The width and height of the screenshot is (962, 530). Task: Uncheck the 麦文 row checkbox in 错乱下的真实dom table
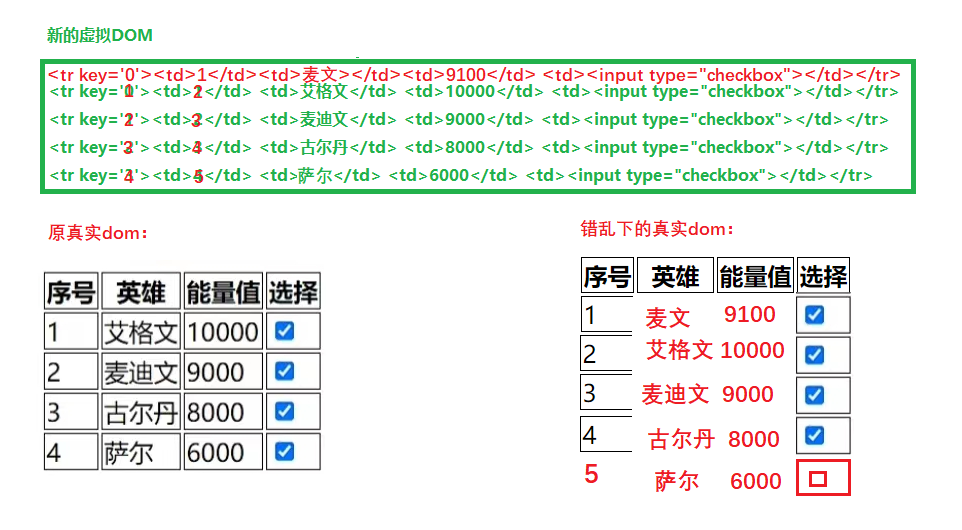point(814,315)
